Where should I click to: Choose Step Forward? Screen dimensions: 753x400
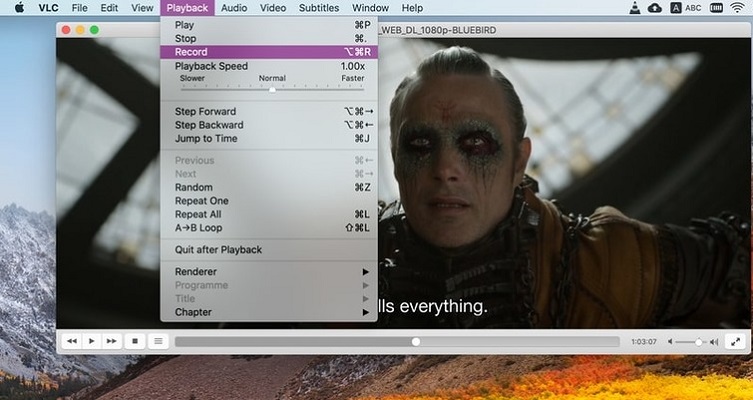pyautogui.click(x=269, y=111)
